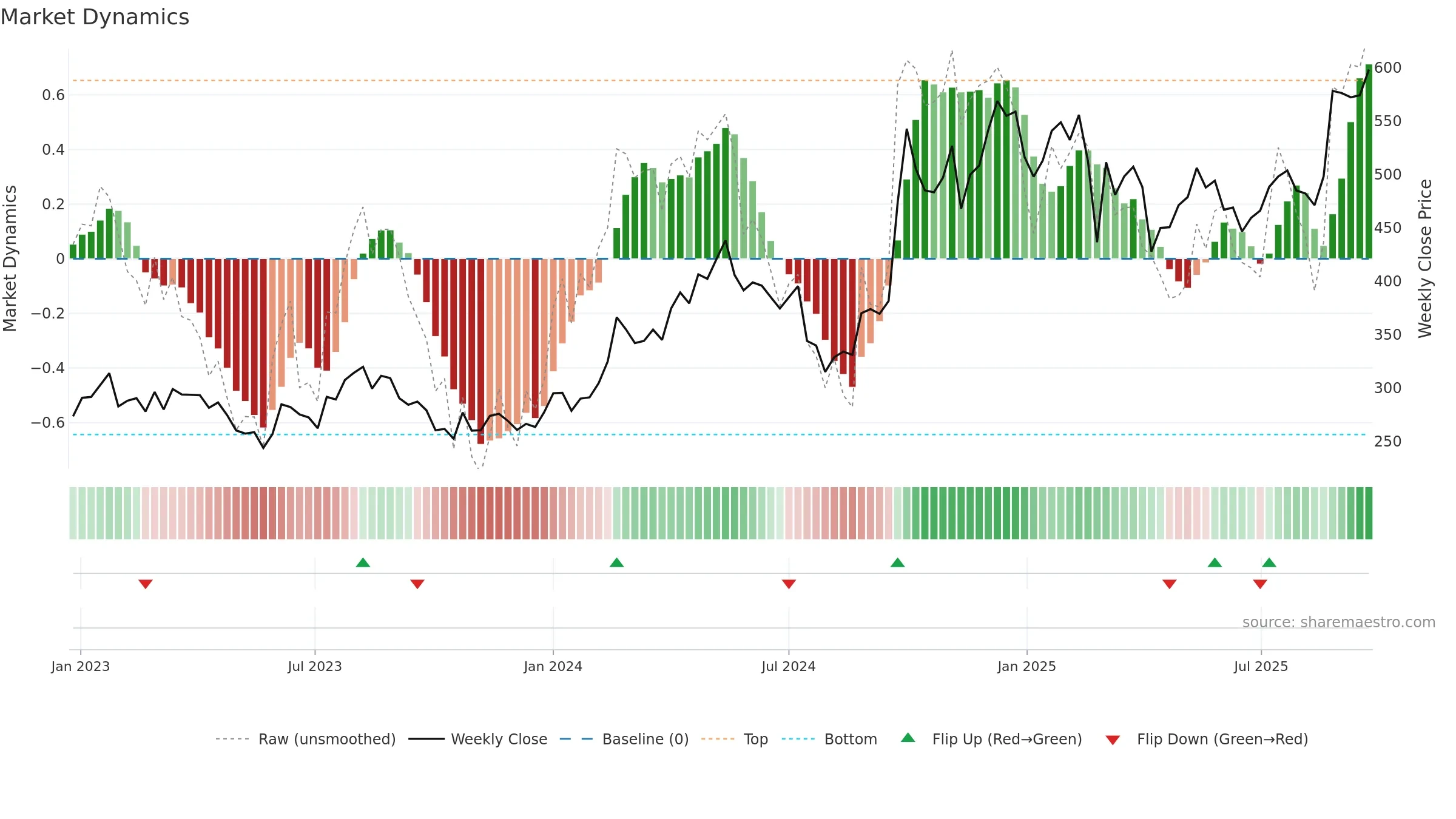Click the 'Jul 2023' x-axis label

click(x=315, y=666)
